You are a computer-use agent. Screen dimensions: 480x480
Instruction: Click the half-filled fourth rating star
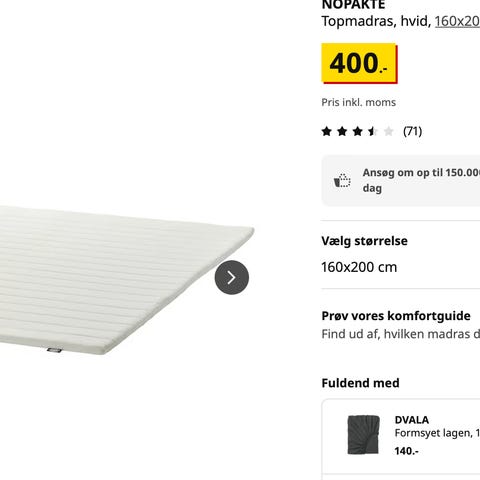[373, 131]
